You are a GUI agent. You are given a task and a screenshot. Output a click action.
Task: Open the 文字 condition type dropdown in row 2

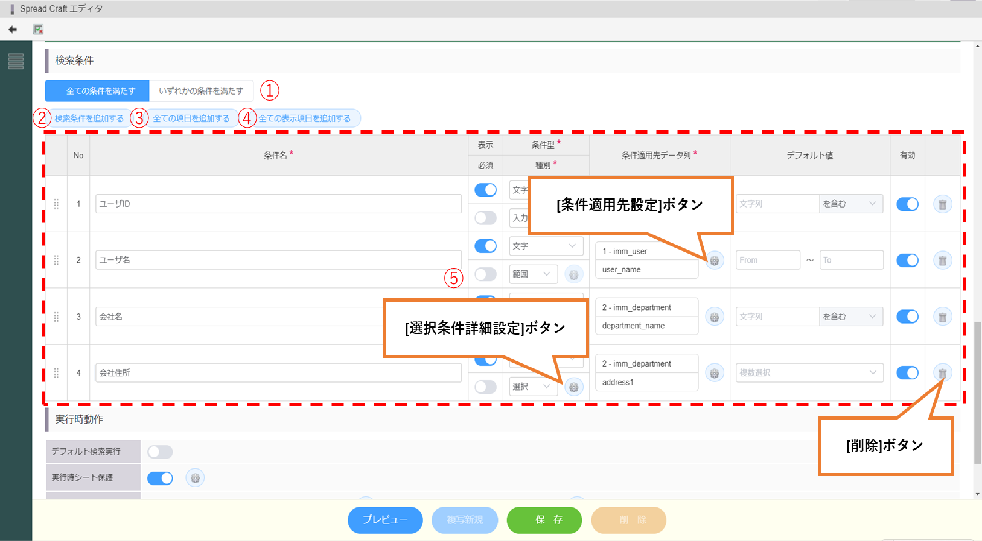(x=546, y=246)
